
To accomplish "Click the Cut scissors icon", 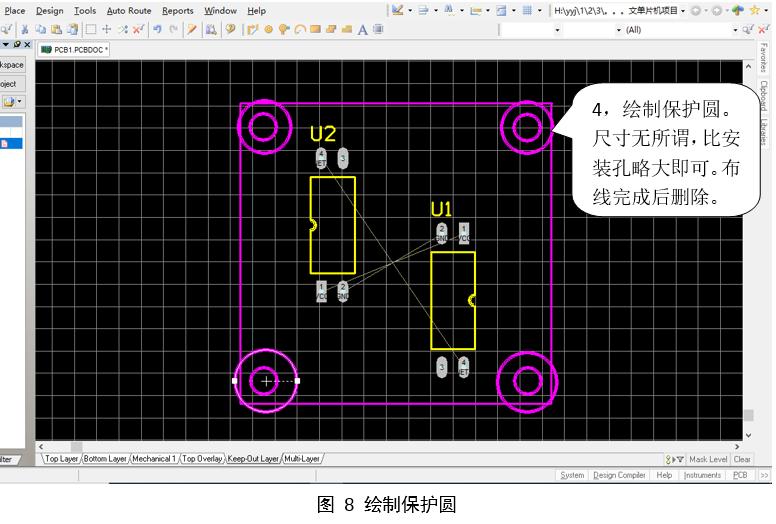I will tap(24, 29).
